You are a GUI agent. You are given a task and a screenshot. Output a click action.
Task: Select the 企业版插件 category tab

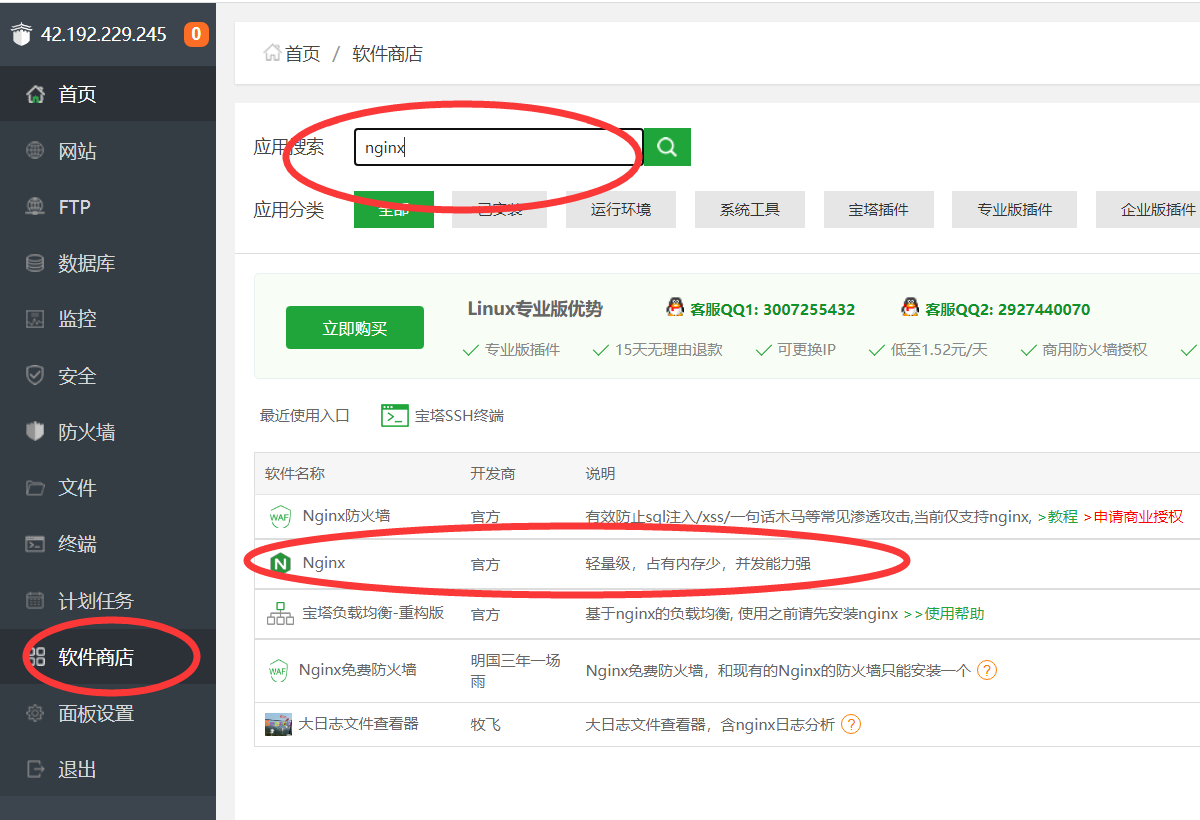pyautogui.click(x=1150, y=209)
